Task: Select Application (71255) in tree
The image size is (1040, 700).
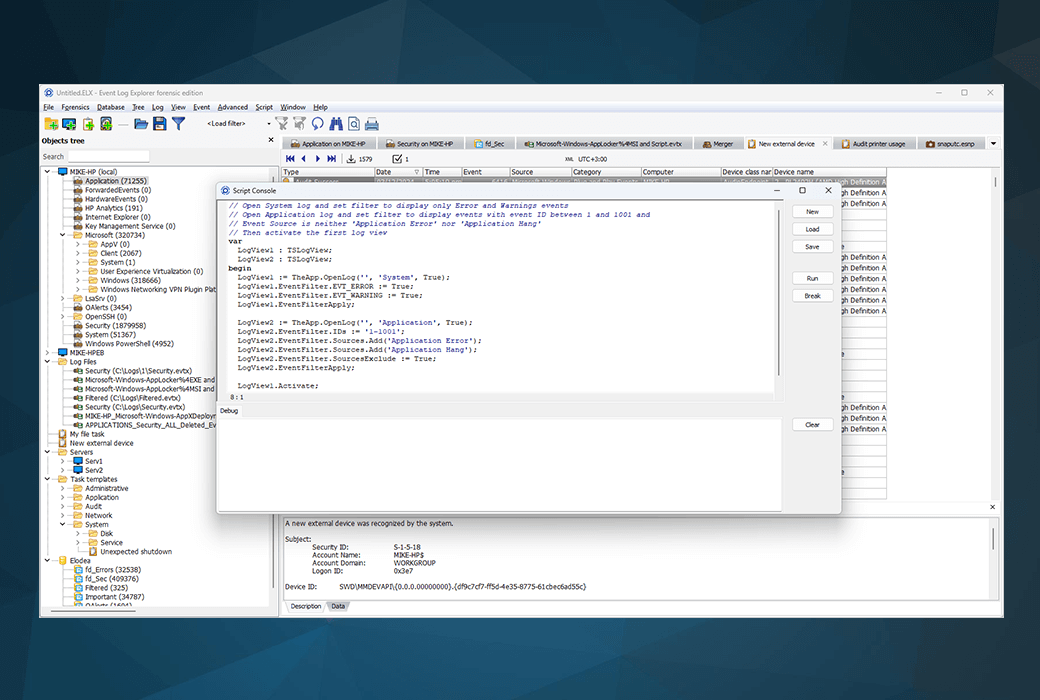Action: tap(115, 181)
